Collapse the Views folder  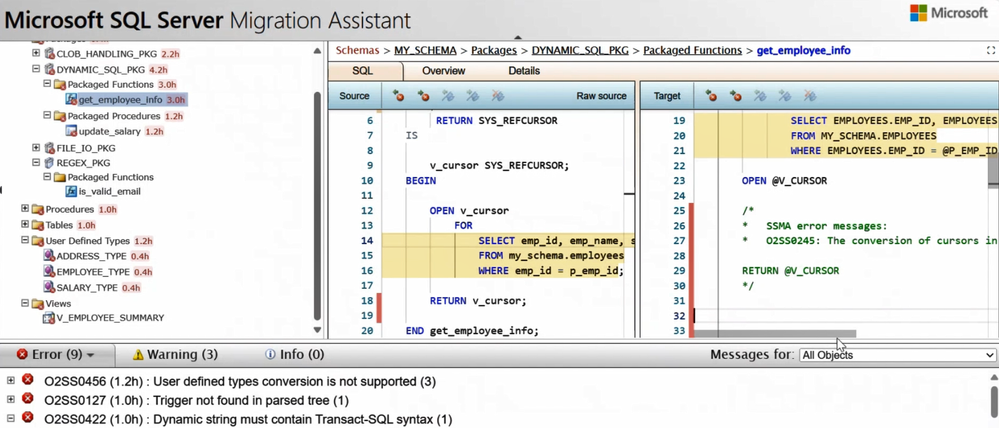point(25,303)
